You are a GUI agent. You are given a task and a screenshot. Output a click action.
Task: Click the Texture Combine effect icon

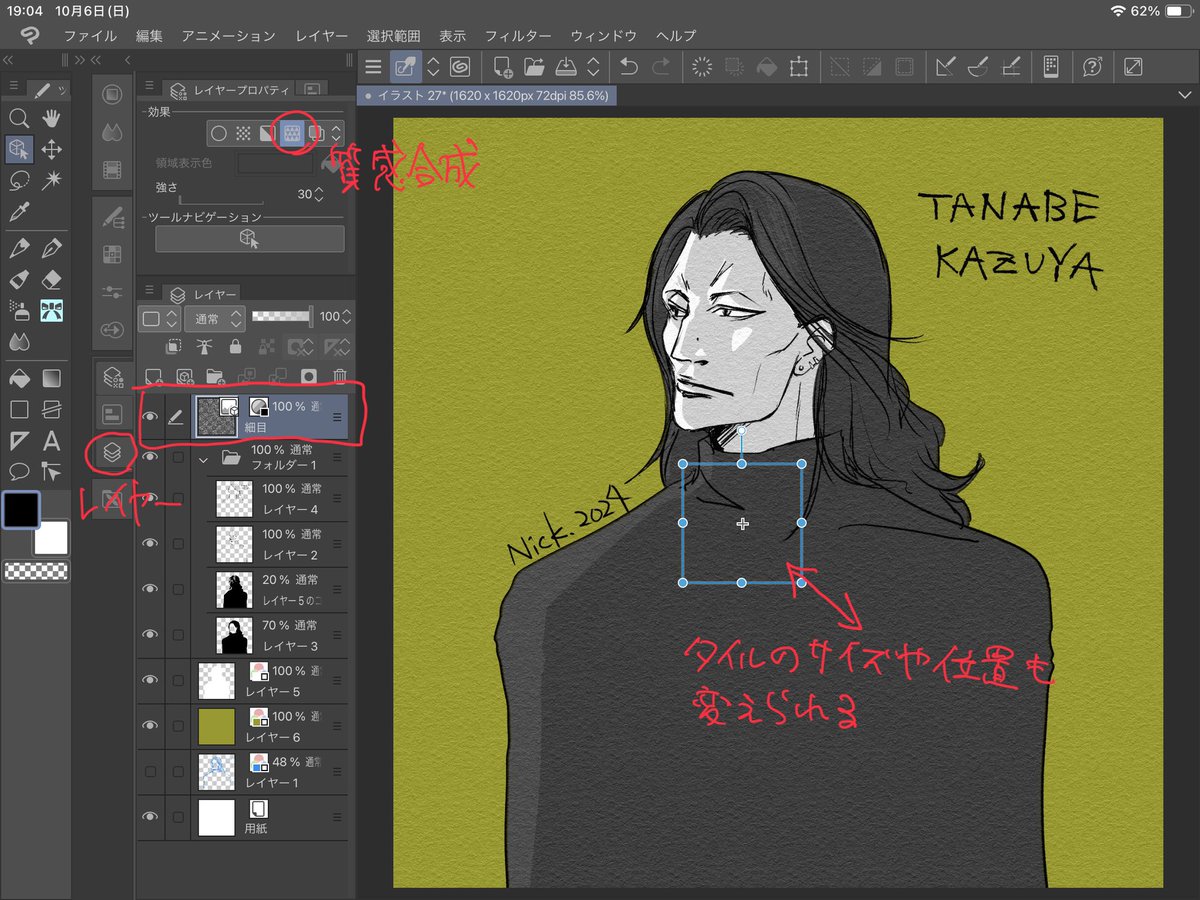coord(291,132)
